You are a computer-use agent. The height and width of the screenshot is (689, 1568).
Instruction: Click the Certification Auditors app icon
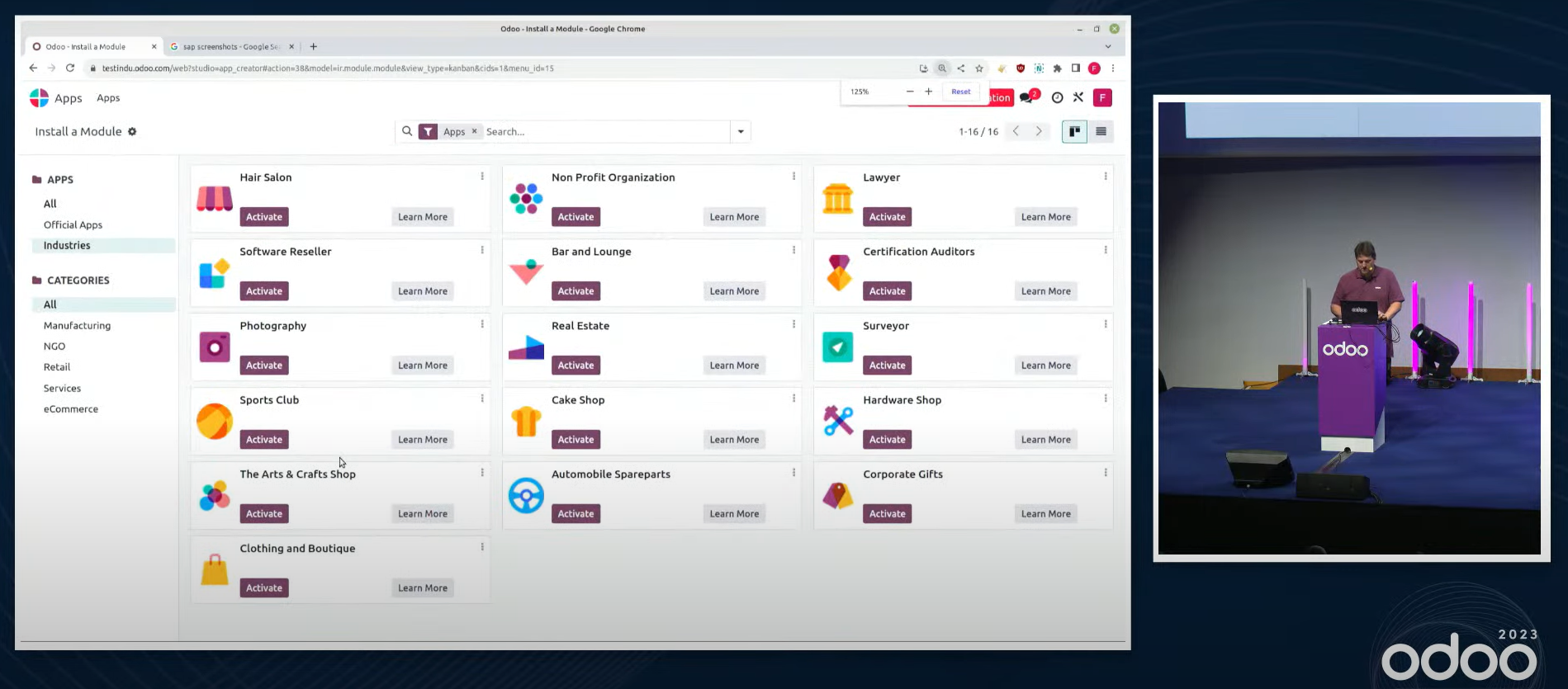[x=838, y=272]
